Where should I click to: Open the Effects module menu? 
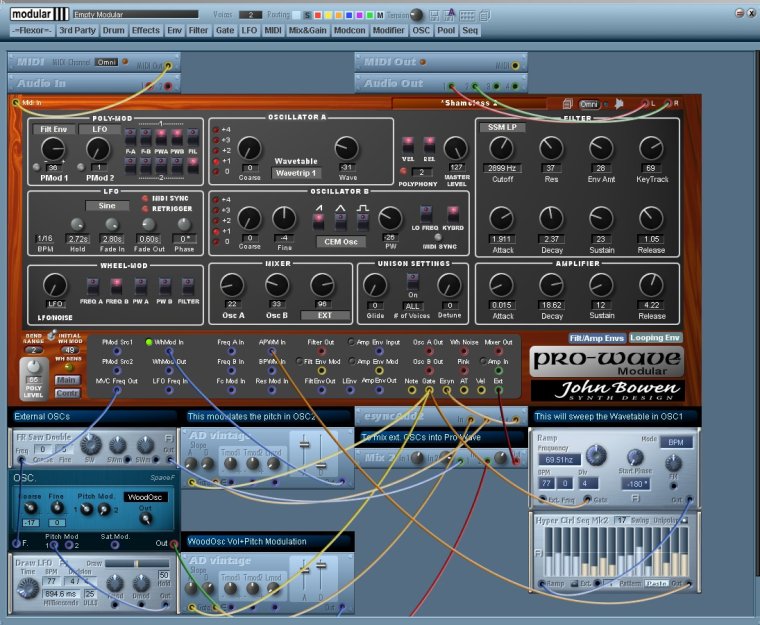145,30
